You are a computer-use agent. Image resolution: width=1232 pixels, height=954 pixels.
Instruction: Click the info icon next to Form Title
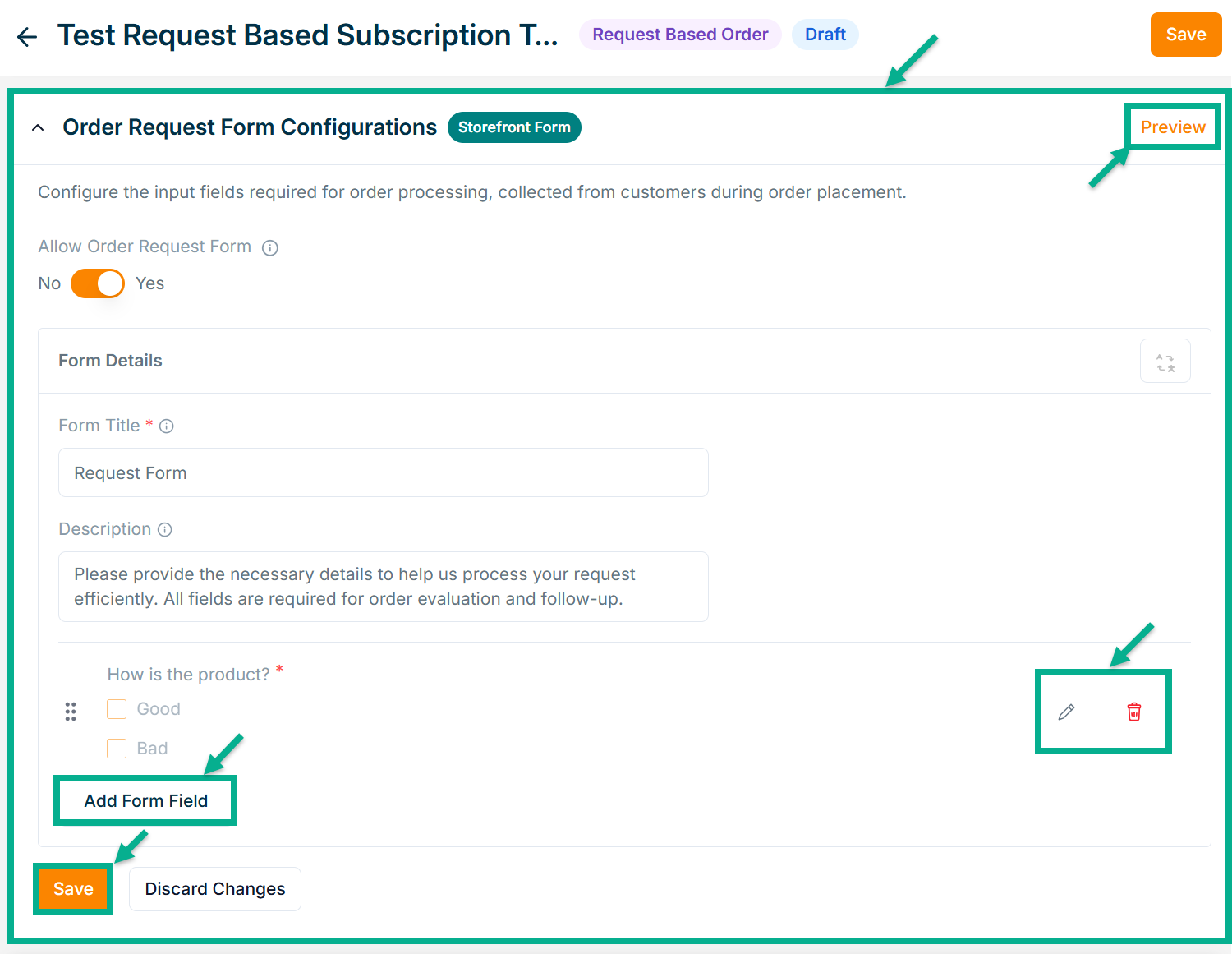(167, 426)
